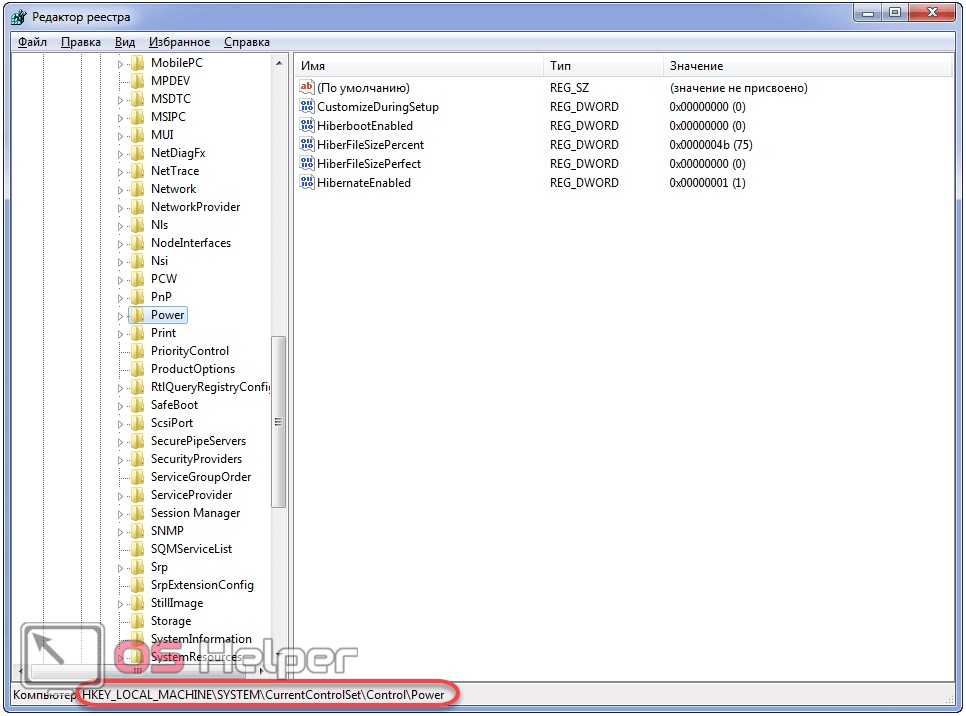This screenshot has width=966, height=716.
Task: Select the SystemInformation key
Action: 201,639
